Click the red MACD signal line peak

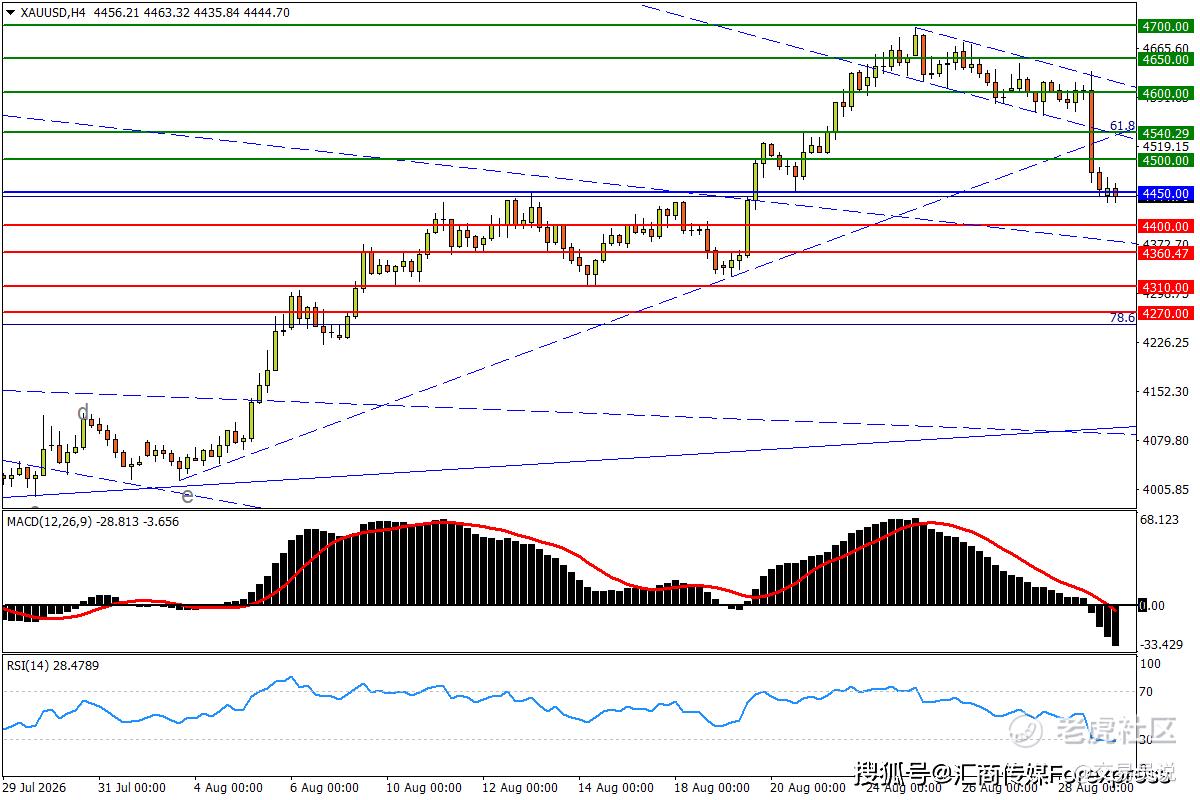coord(442,522)
